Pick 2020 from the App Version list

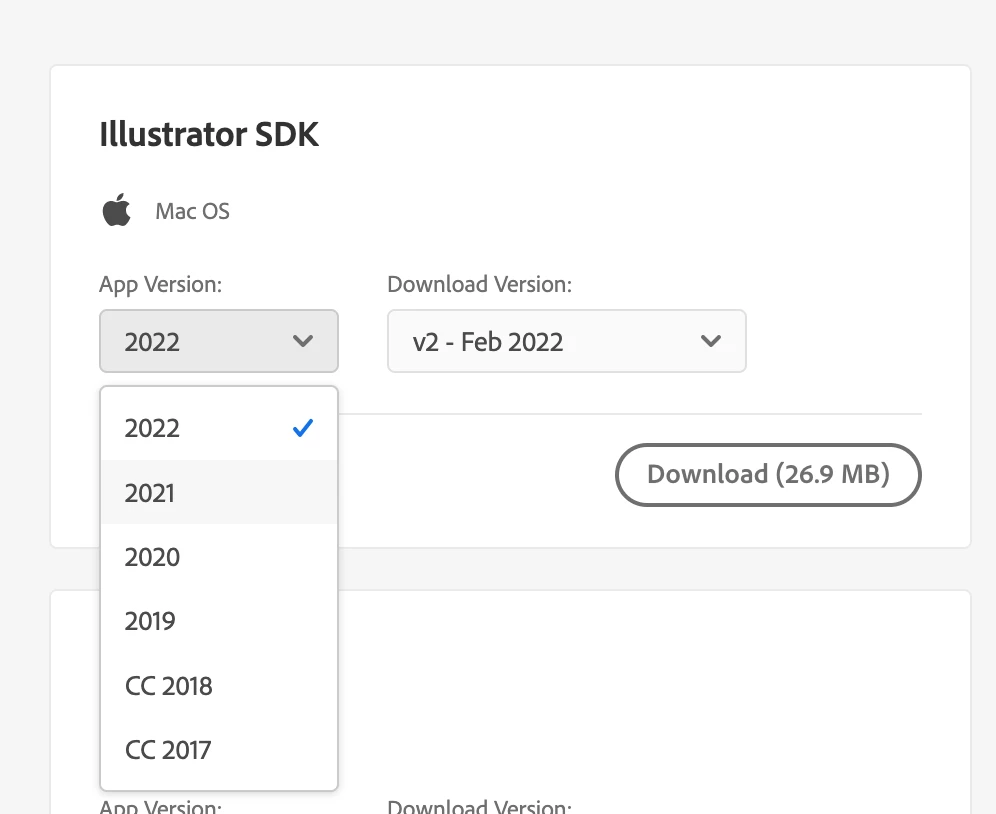click(219, 557)
